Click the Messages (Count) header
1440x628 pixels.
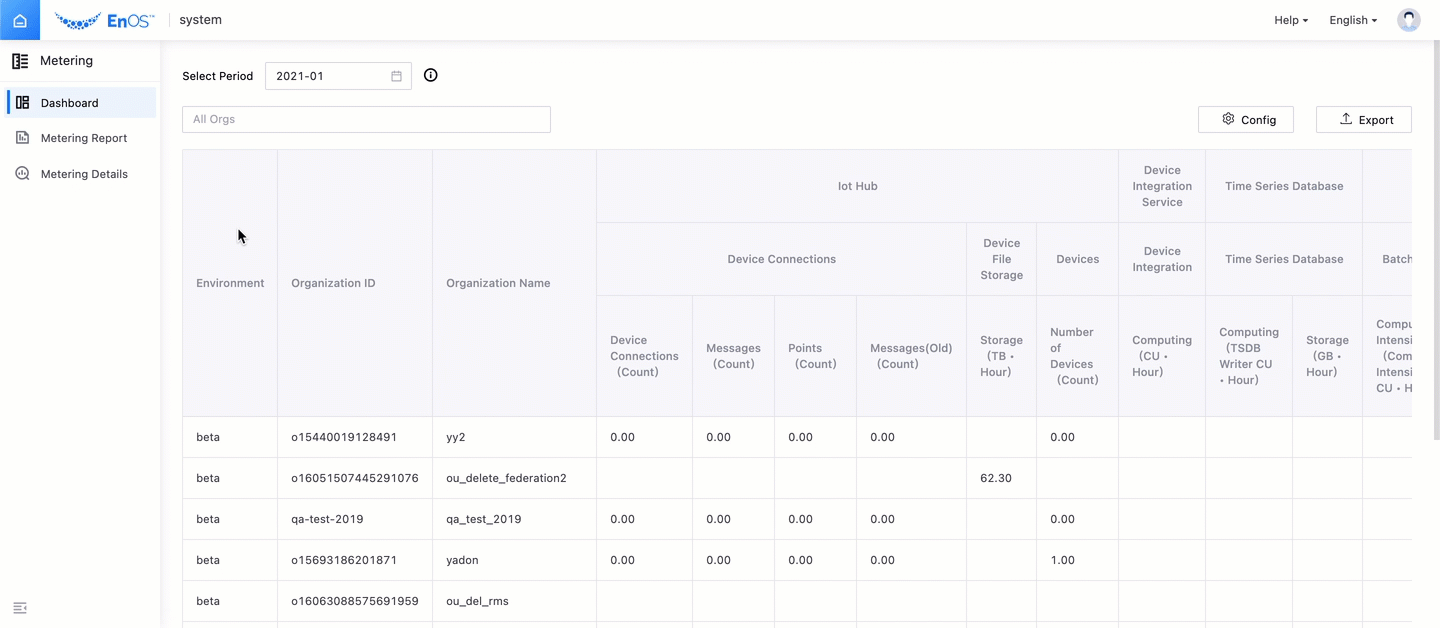point(733,356)
